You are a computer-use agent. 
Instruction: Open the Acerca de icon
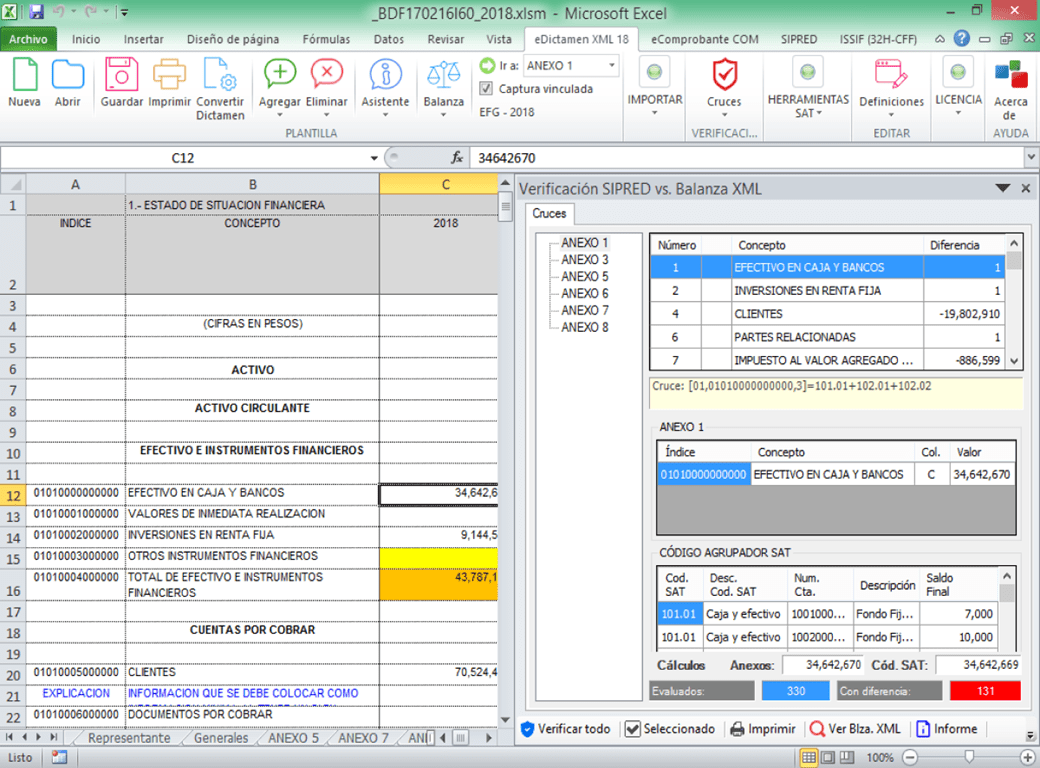pyautogui.click(x=1010, y=75)
